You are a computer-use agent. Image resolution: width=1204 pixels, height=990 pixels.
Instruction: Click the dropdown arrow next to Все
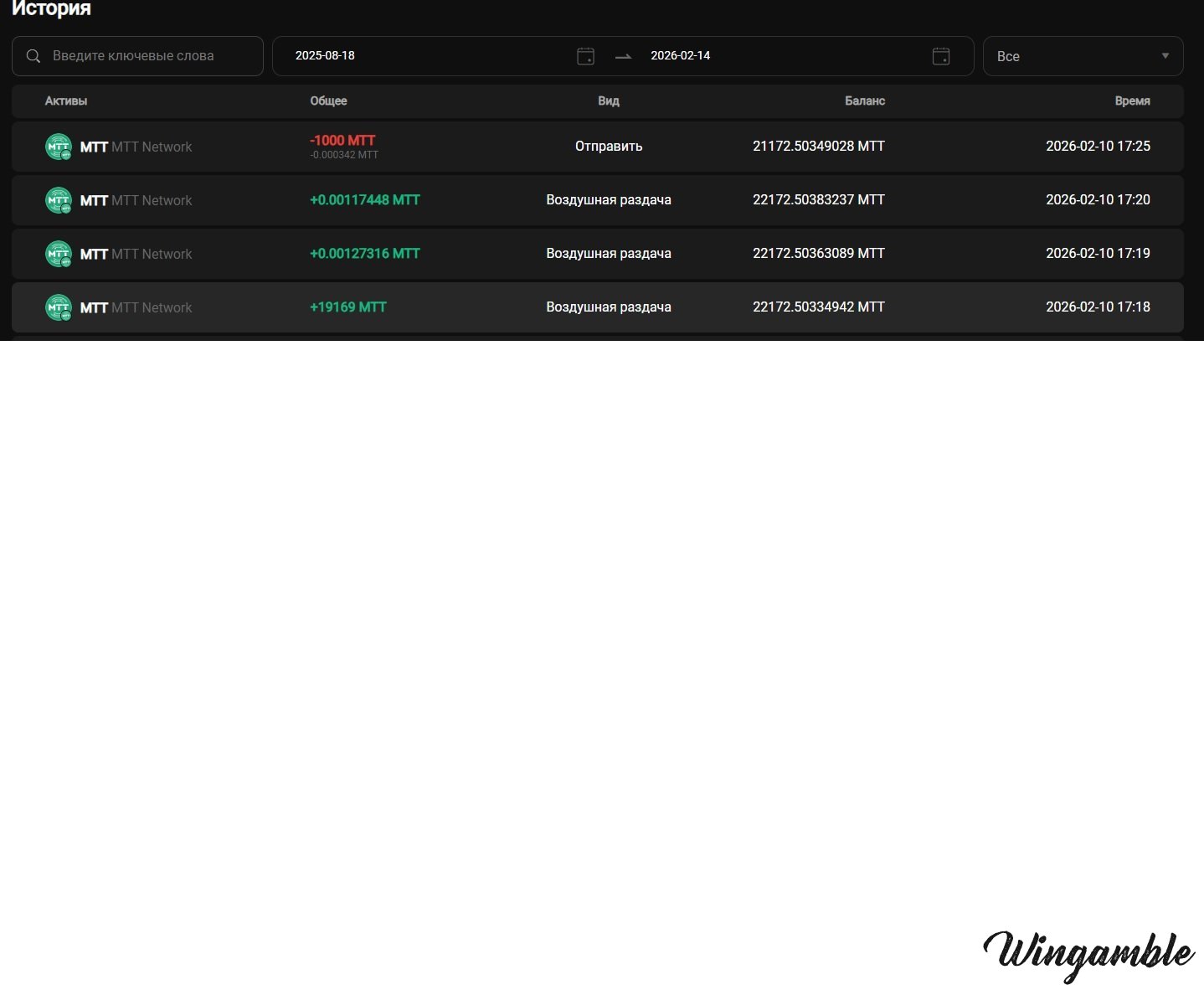click(1165, 56)
